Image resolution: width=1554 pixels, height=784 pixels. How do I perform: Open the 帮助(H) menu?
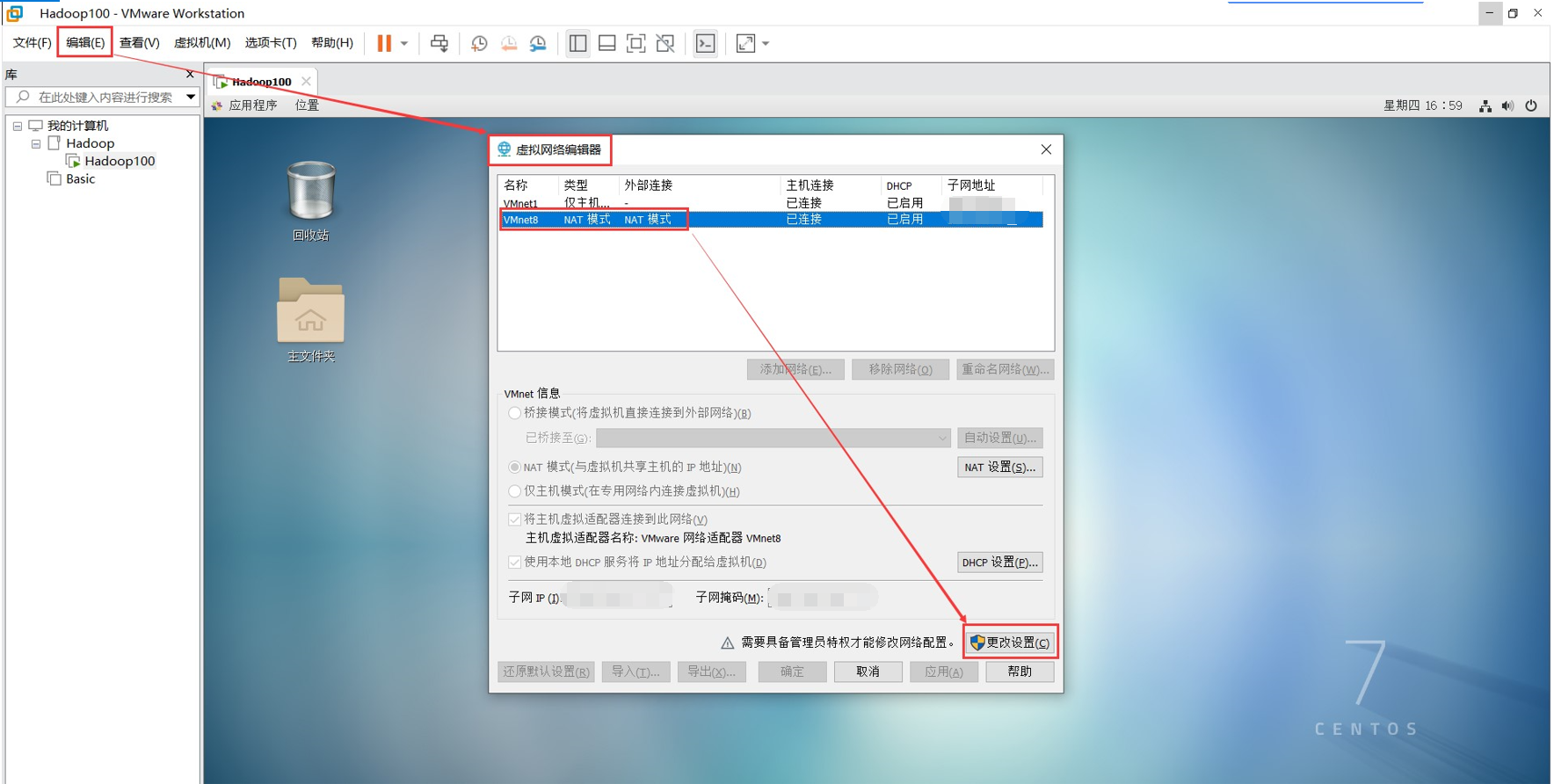coord(332,42)
